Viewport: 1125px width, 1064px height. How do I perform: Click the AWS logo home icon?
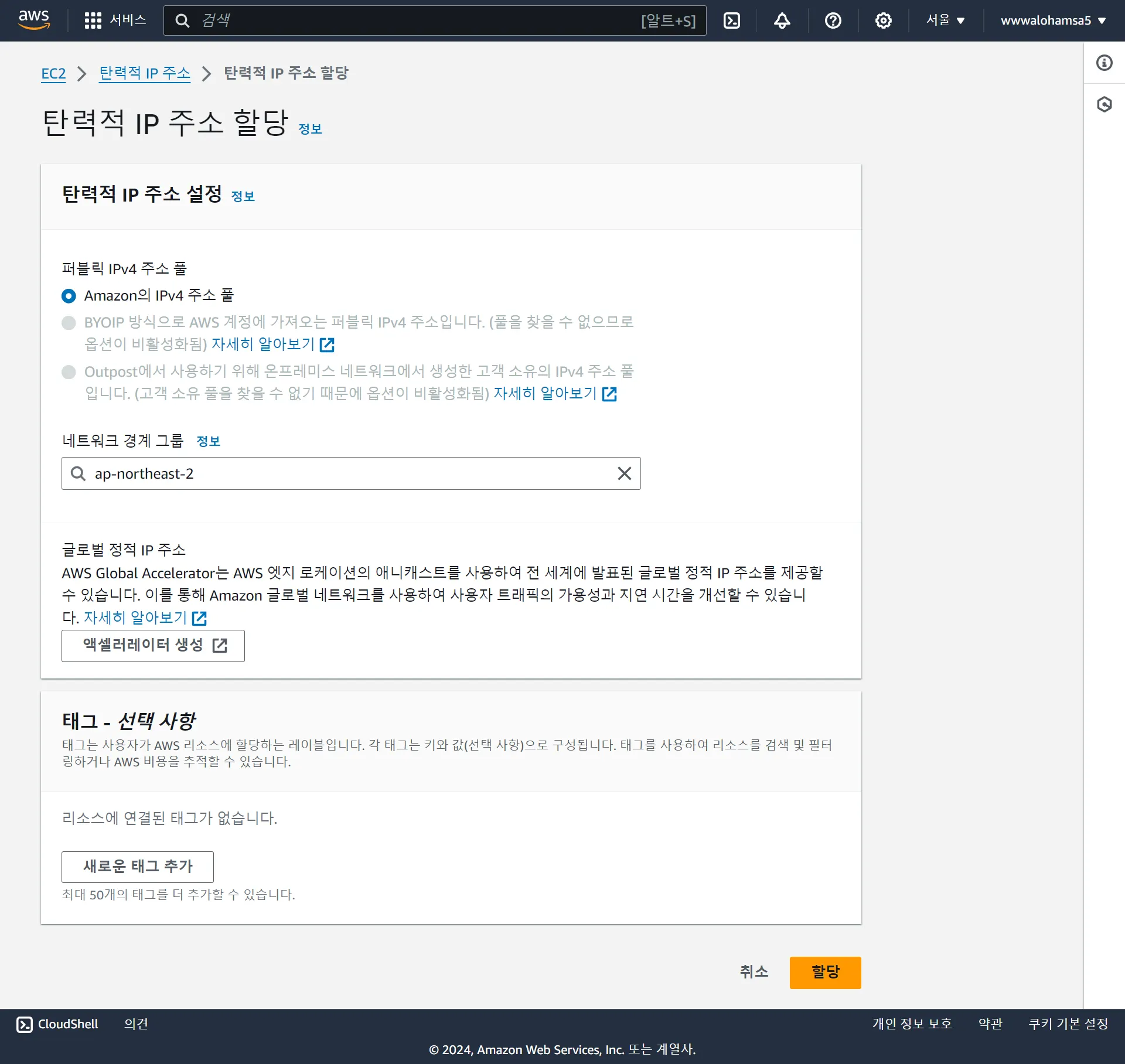34,20
